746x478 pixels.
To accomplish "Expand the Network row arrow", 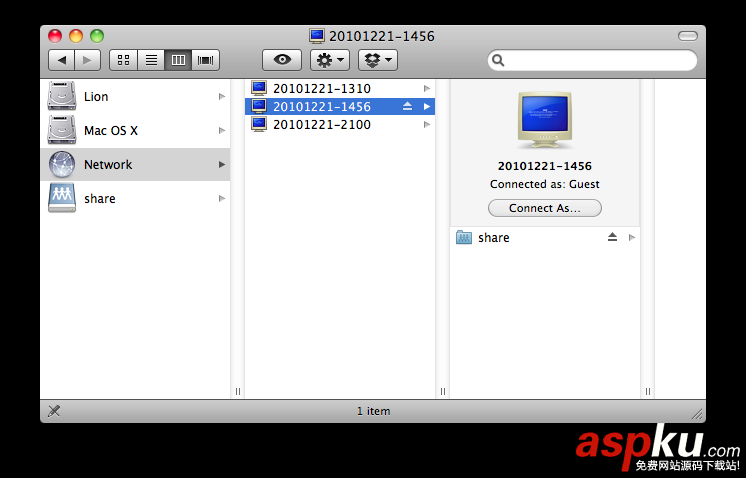I will pyautogui.click(x=222, y=165).
